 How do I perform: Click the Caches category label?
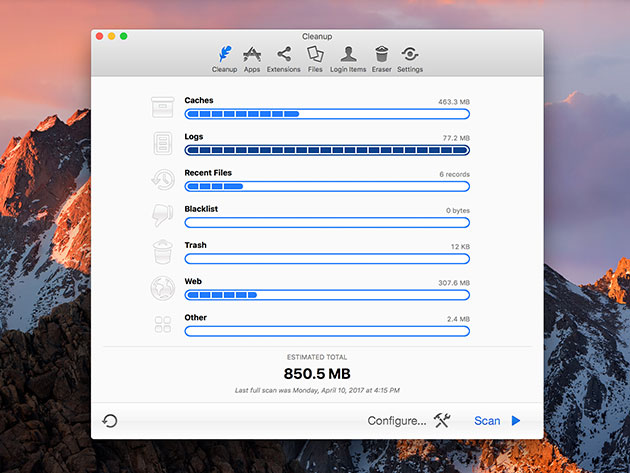pyautogui.click(x=199, y=100)
